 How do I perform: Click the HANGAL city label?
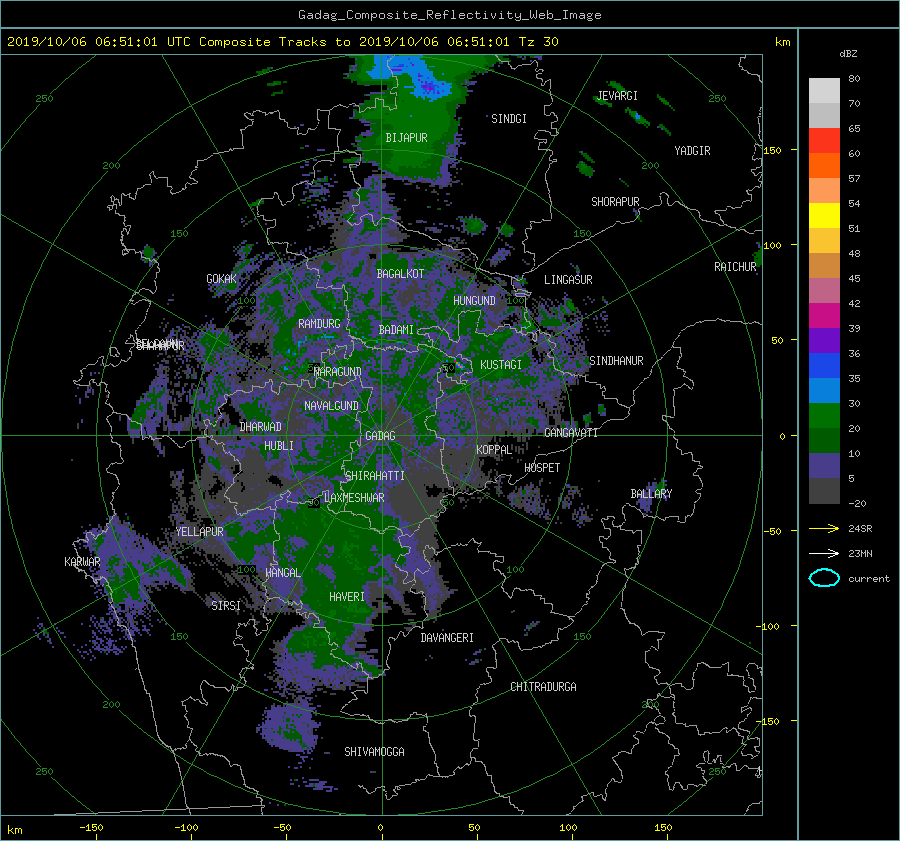282,573
